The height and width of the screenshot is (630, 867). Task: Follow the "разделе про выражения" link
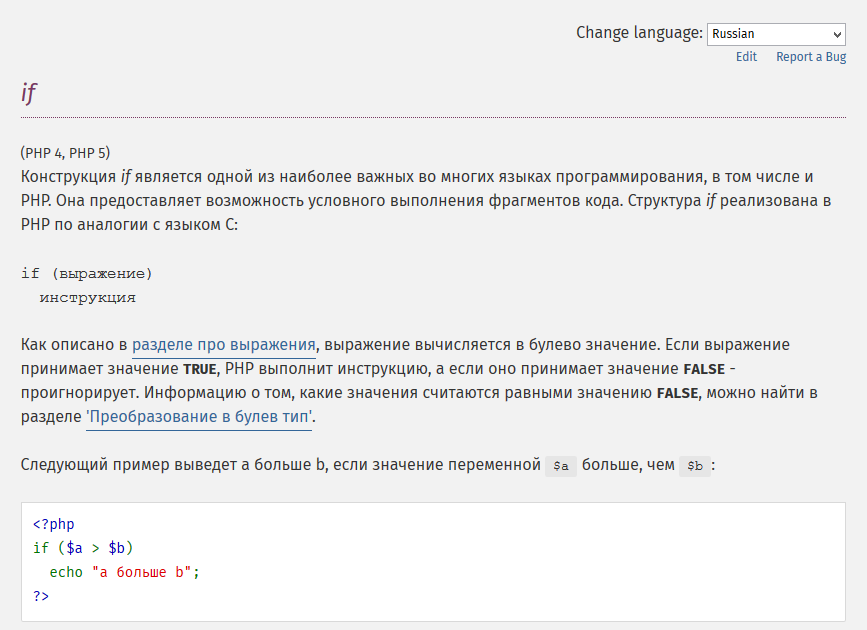[x=224, y=345]
